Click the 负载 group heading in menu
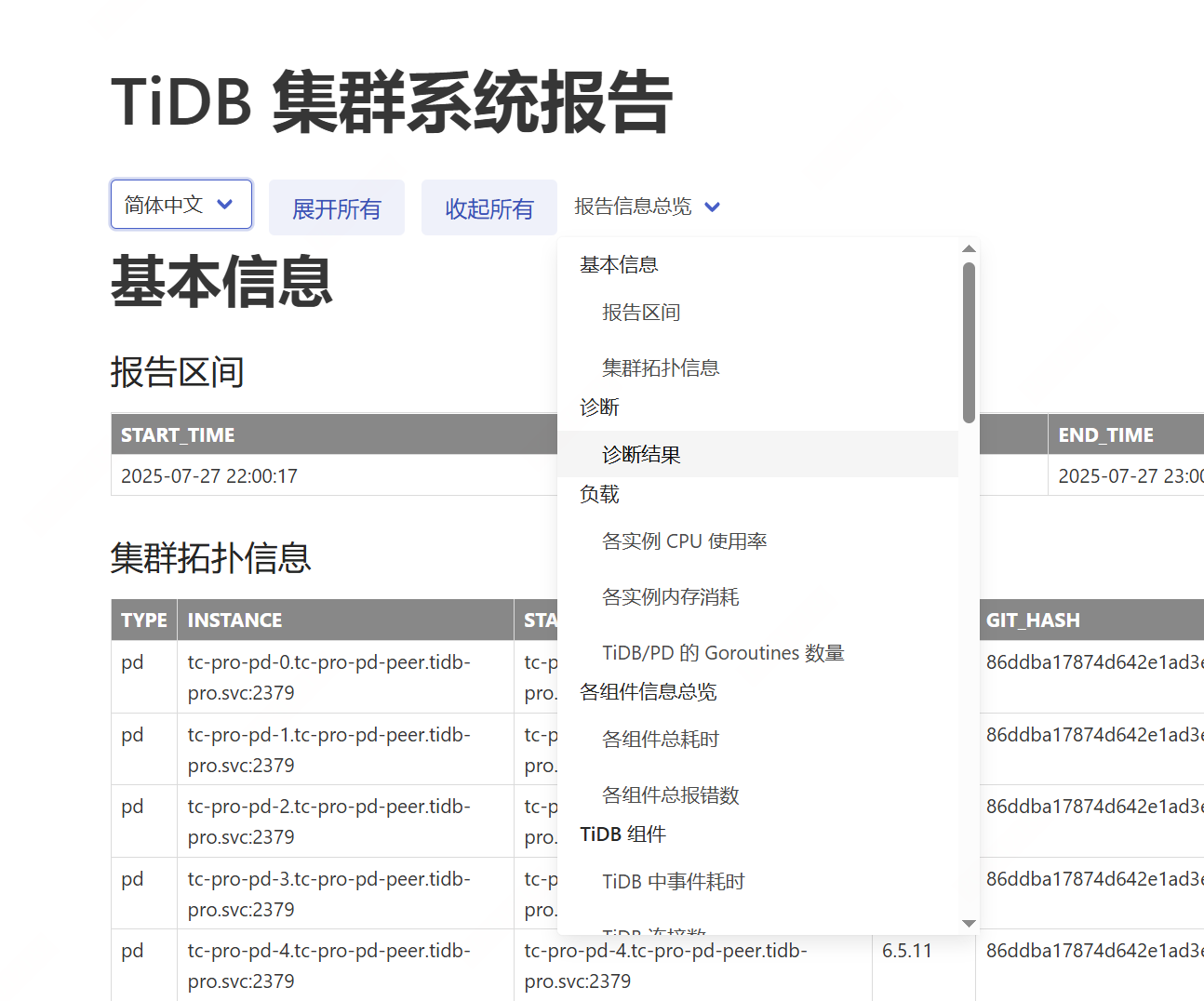The image size is (1204, 1001). tap(599, 494)
